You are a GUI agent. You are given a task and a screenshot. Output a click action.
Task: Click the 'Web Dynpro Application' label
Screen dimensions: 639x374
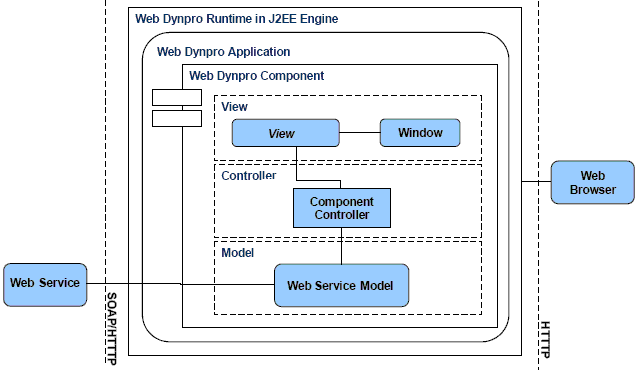click(223, 52)
